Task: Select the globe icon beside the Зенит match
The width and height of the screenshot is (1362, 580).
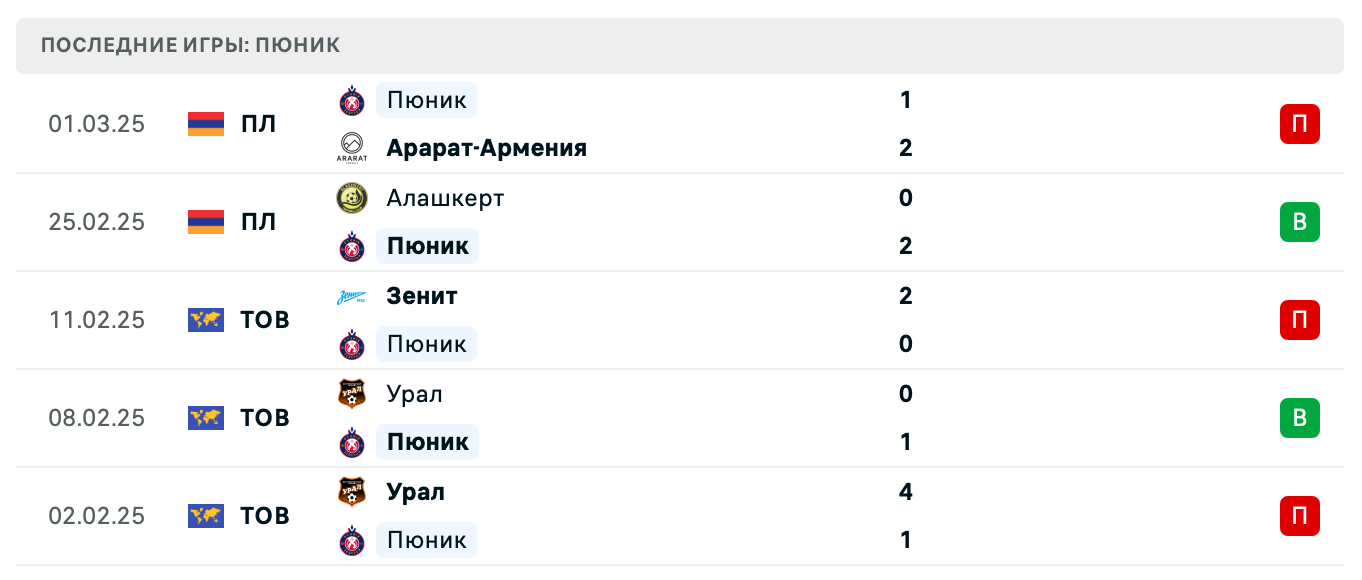Action: (204, 320)
